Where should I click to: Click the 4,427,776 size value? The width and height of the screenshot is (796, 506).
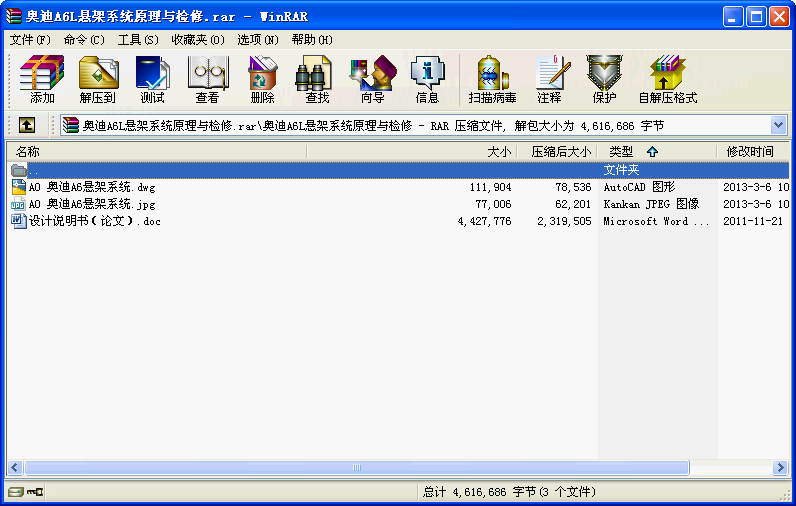[x=484, y=221]
